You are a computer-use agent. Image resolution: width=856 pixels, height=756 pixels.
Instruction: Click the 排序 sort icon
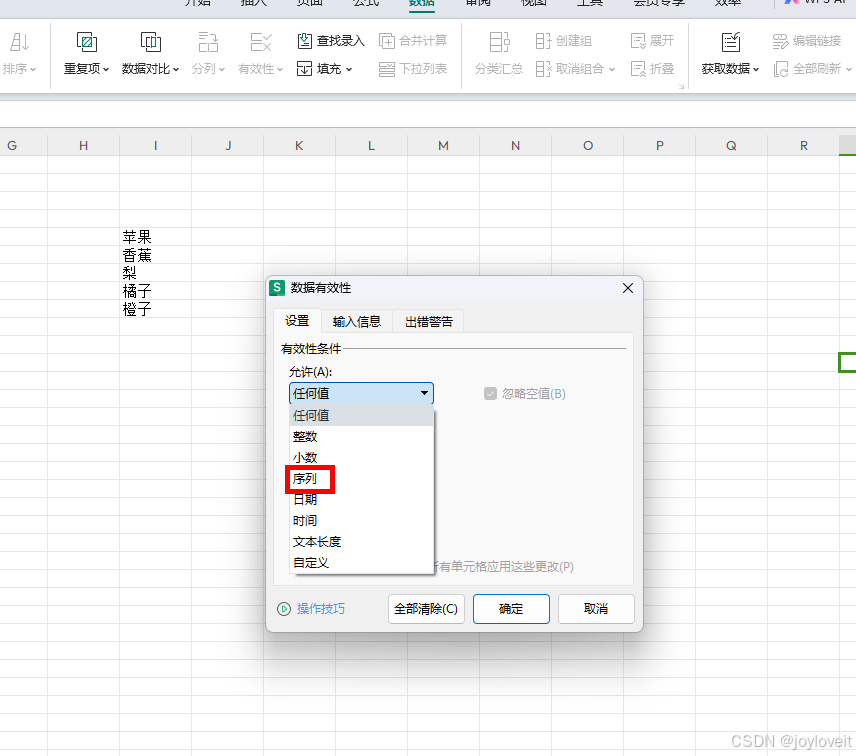(20, 42)
